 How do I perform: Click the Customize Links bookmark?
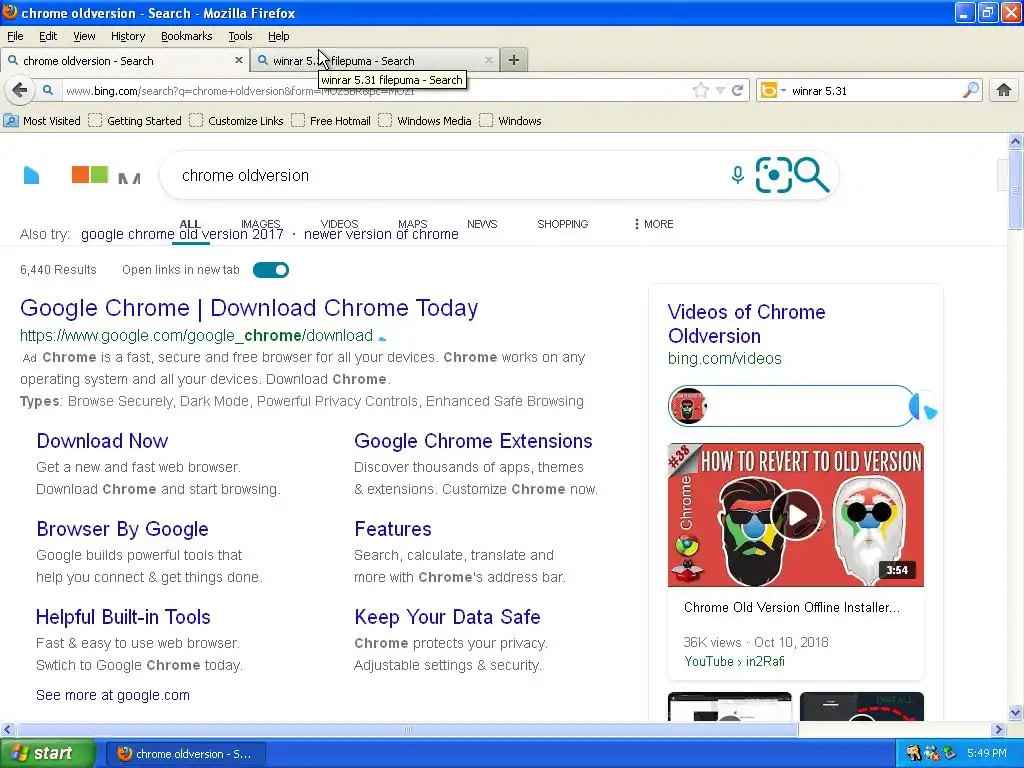(x=236, y=121)
